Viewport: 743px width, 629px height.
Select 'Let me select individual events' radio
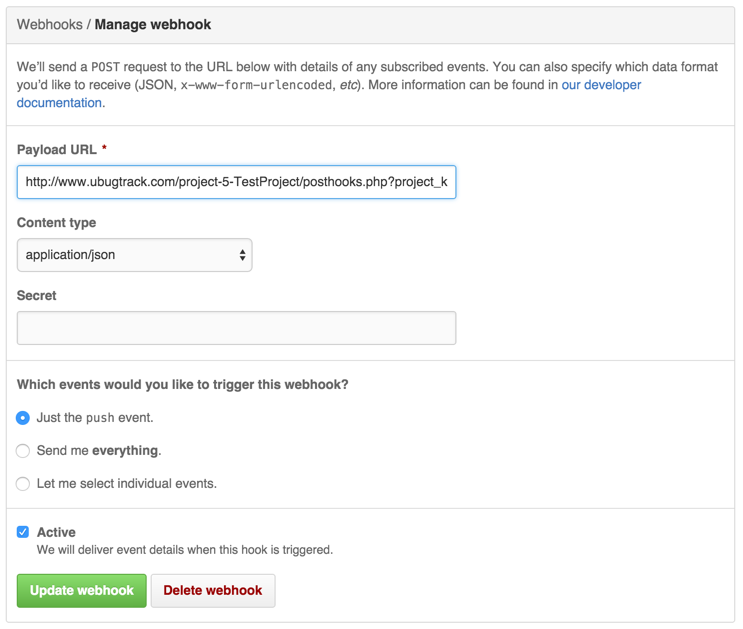[23, 484]
